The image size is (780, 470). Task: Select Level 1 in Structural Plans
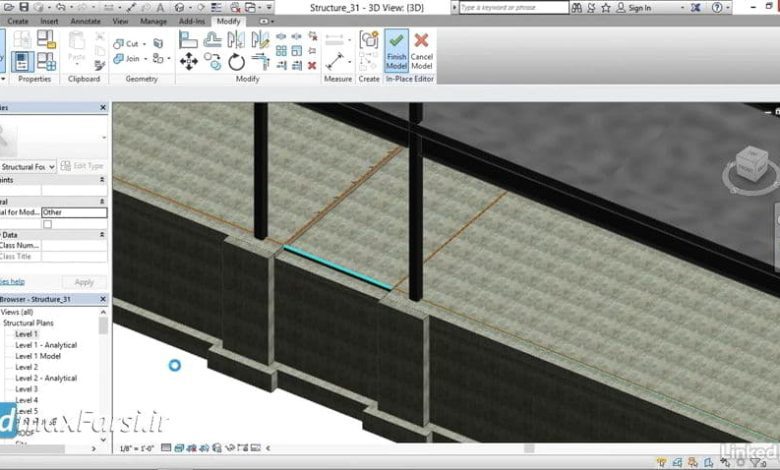pos(26,334)
